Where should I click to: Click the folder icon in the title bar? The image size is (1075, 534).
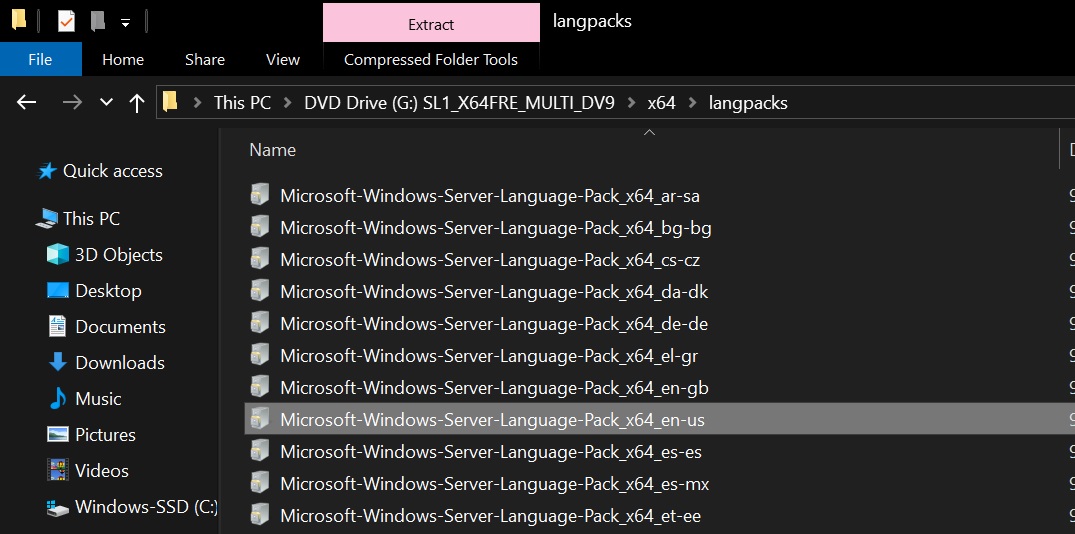coord(19,20)
